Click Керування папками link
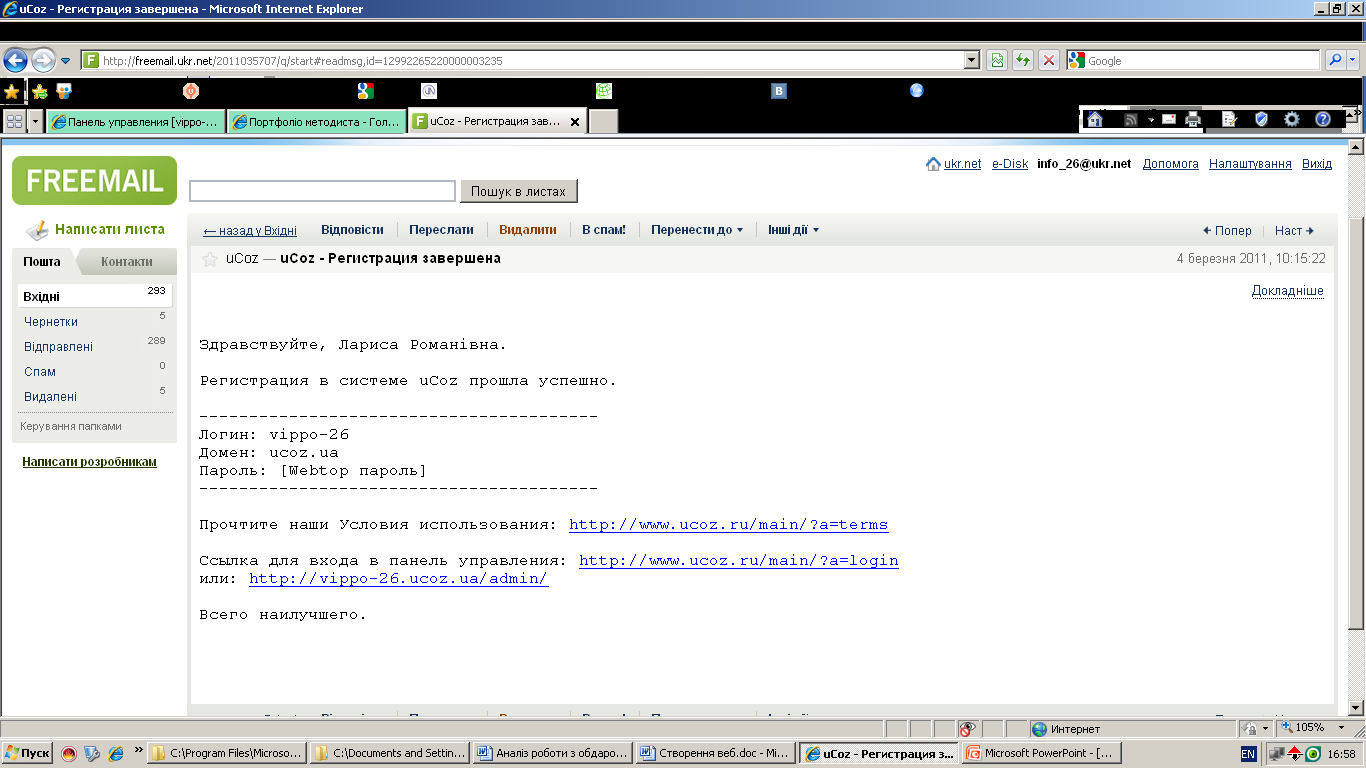This screenshot has width=1366, height=768. point(71,426)
